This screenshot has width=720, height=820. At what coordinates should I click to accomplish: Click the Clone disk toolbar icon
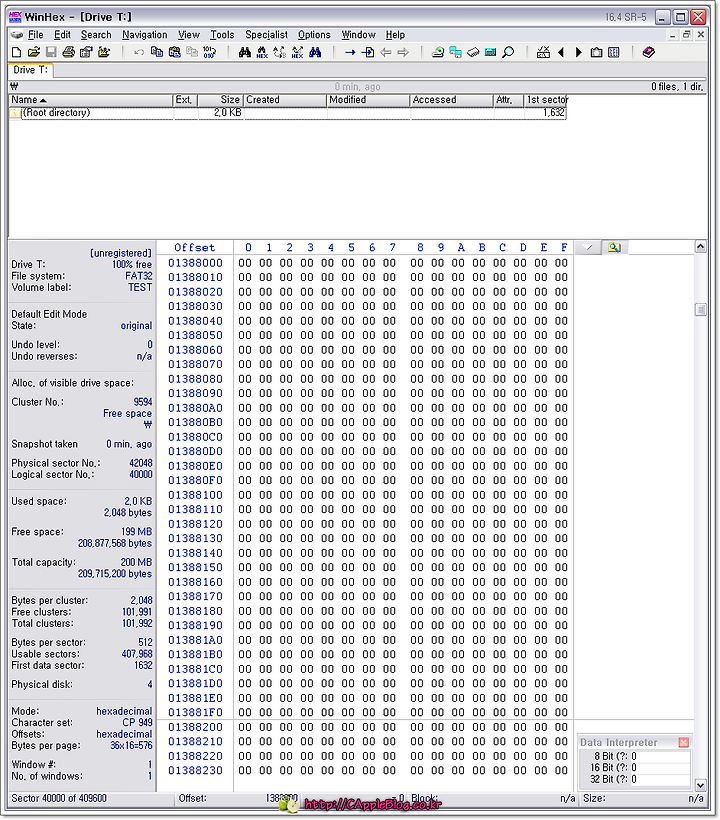456,52
